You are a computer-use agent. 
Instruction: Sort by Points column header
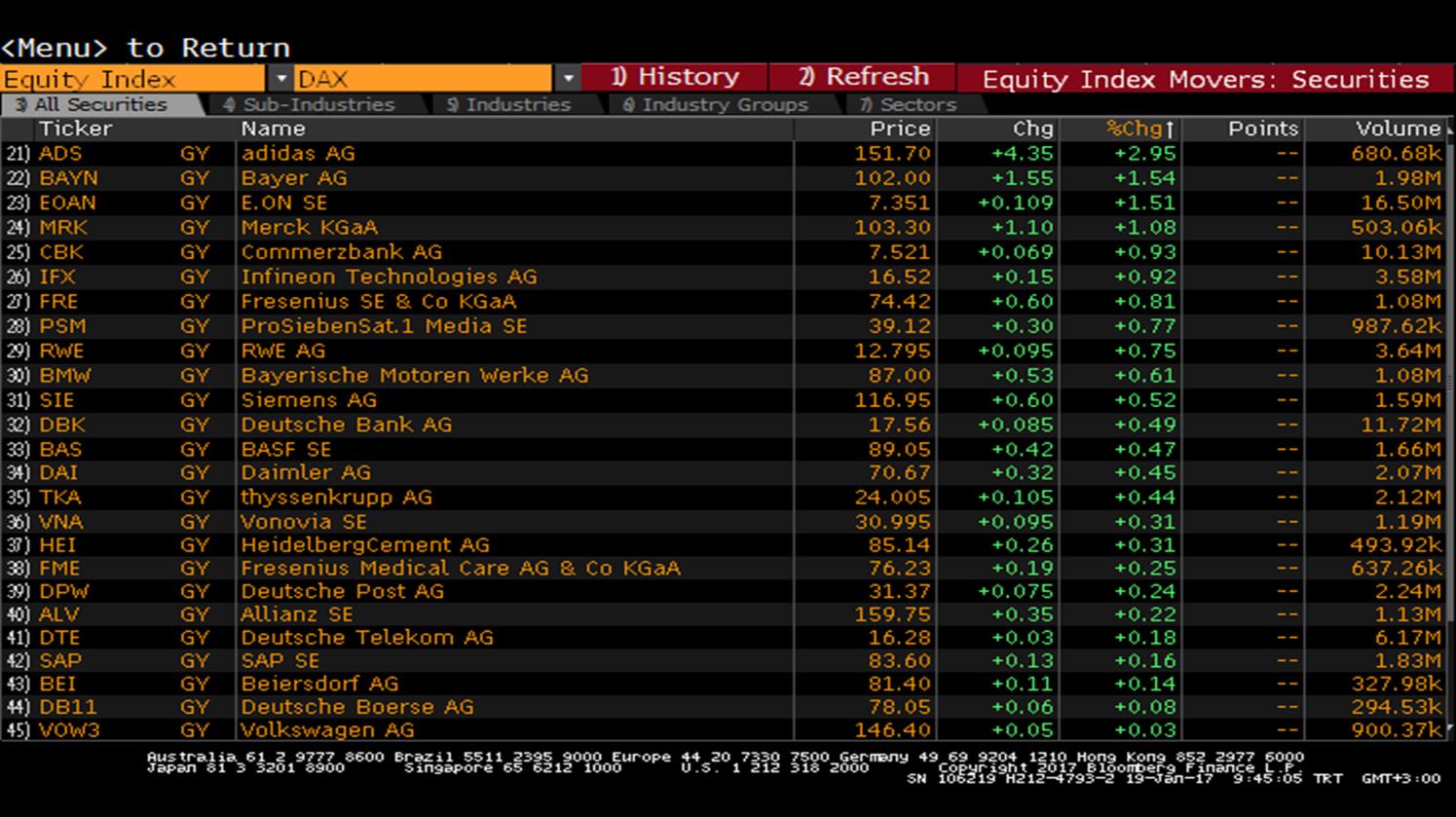tap(1263, 129)
